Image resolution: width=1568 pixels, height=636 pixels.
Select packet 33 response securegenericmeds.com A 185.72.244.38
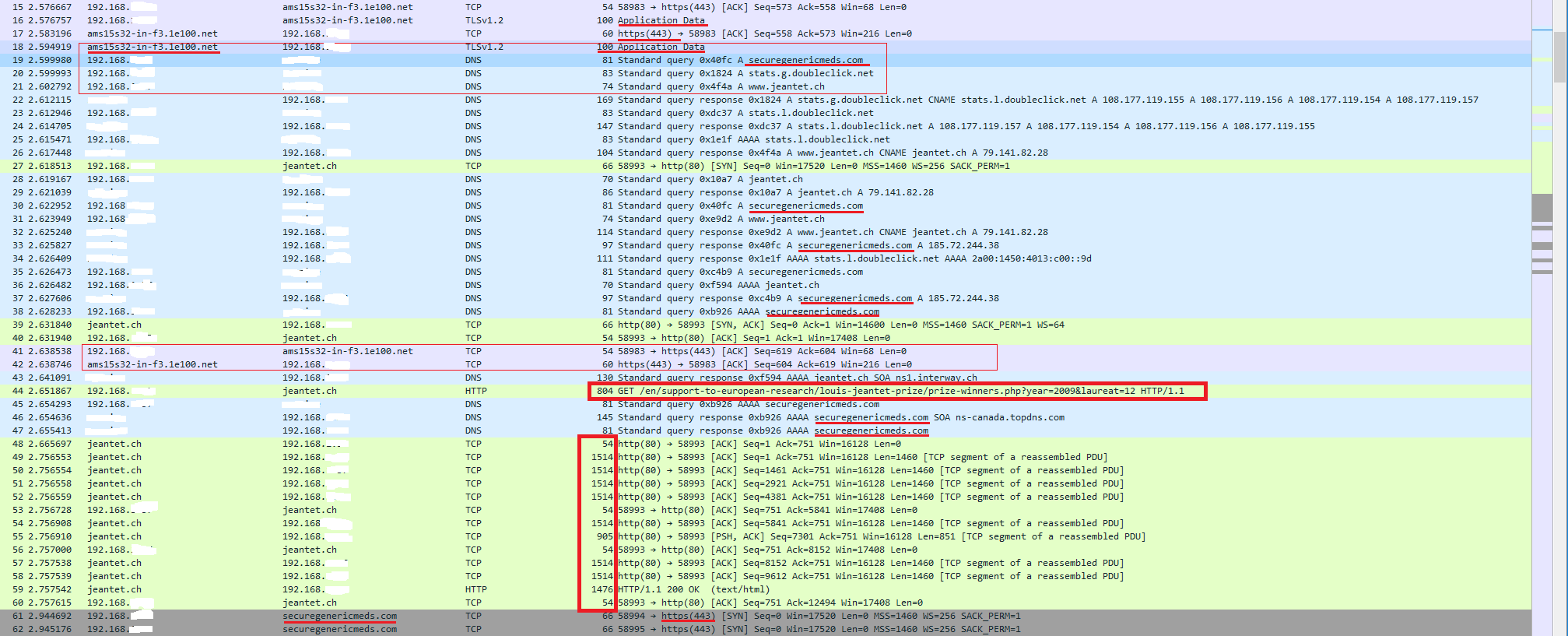coord(766,245)
